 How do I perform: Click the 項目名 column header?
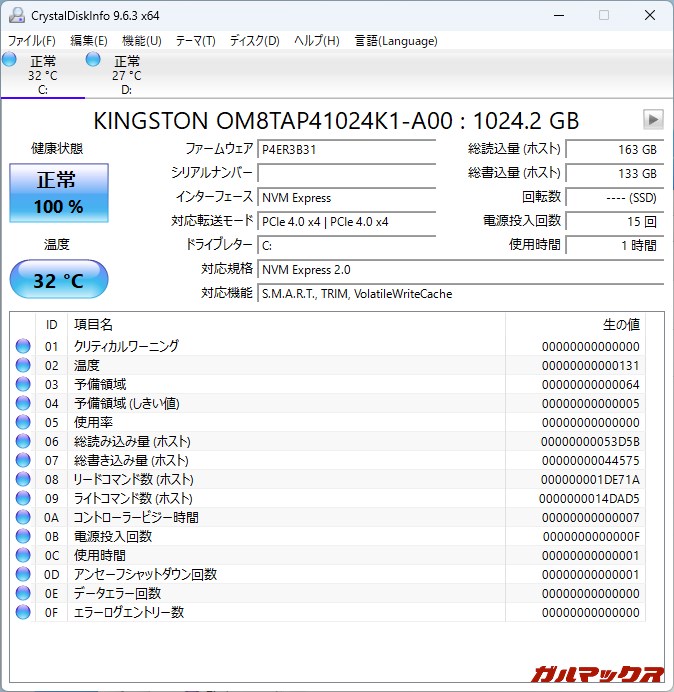93,324
